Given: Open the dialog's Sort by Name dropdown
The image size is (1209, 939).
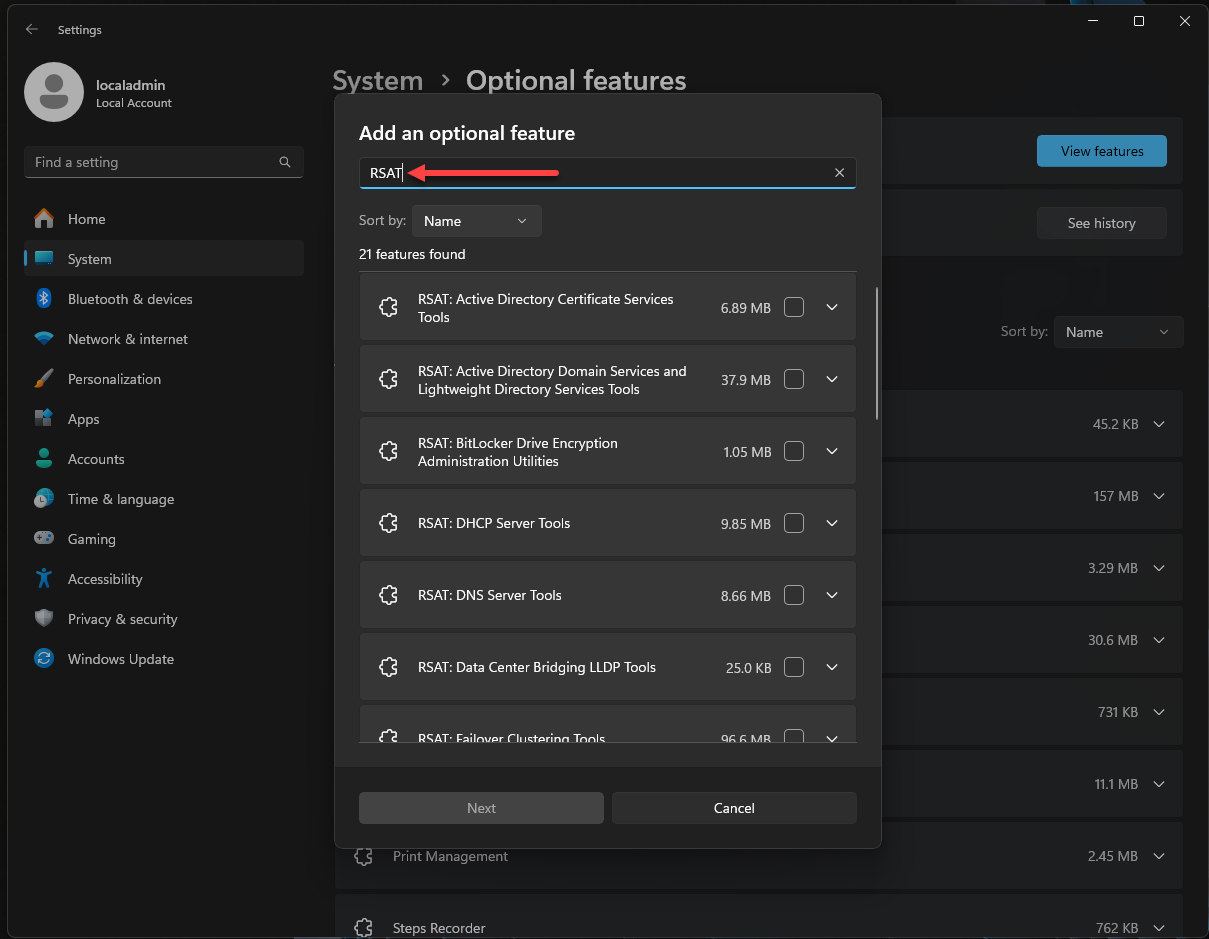Looking at the screenshot, I should (476, 221).
